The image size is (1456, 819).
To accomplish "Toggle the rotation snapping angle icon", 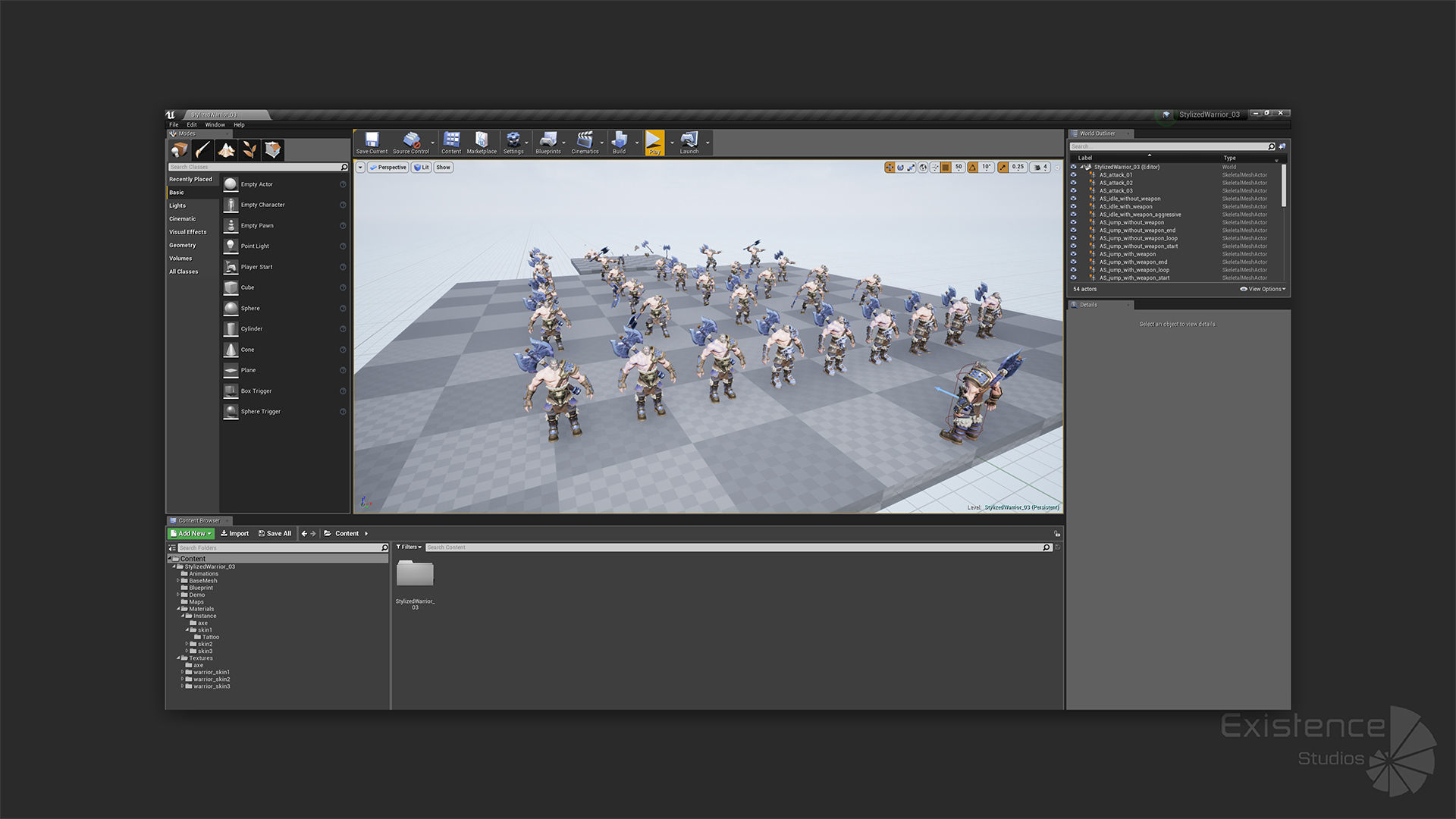I will [x=973, y=168].
